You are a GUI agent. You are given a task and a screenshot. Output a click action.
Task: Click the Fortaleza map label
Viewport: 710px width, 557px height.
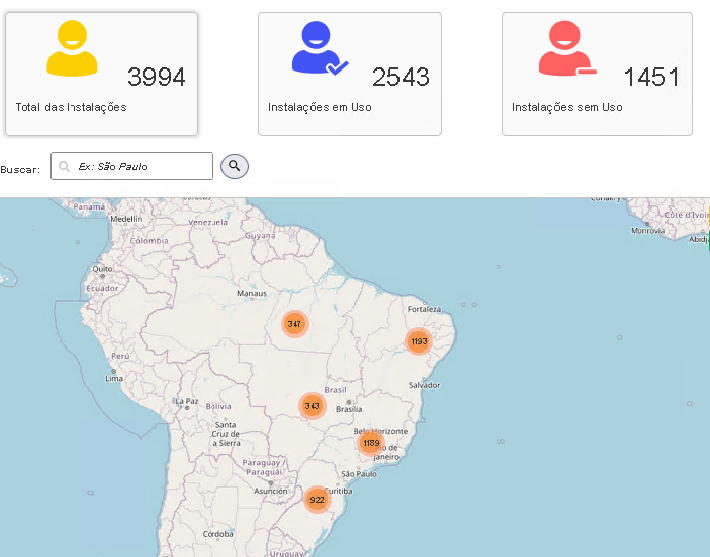[424, 309]
